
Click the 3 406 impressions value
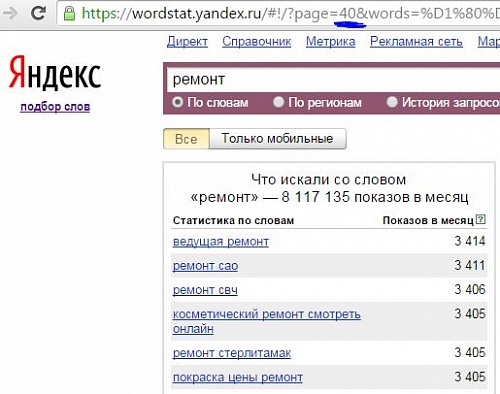(x=470, y=290)
